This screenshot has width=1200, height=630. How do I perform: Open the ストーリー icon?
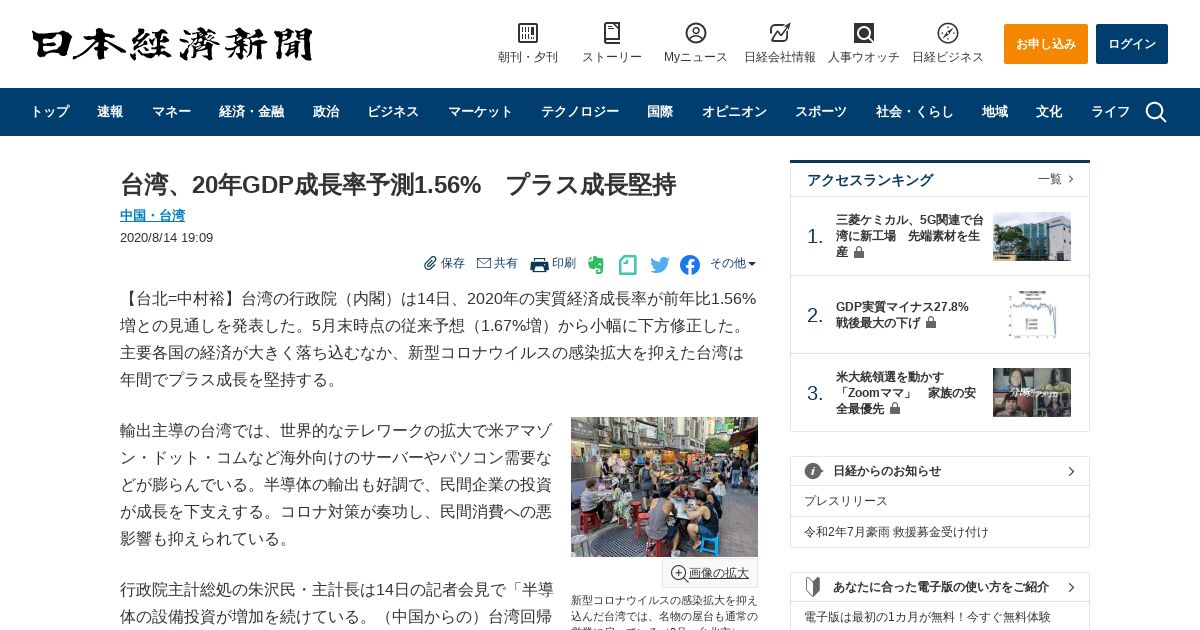pos(612,33)
